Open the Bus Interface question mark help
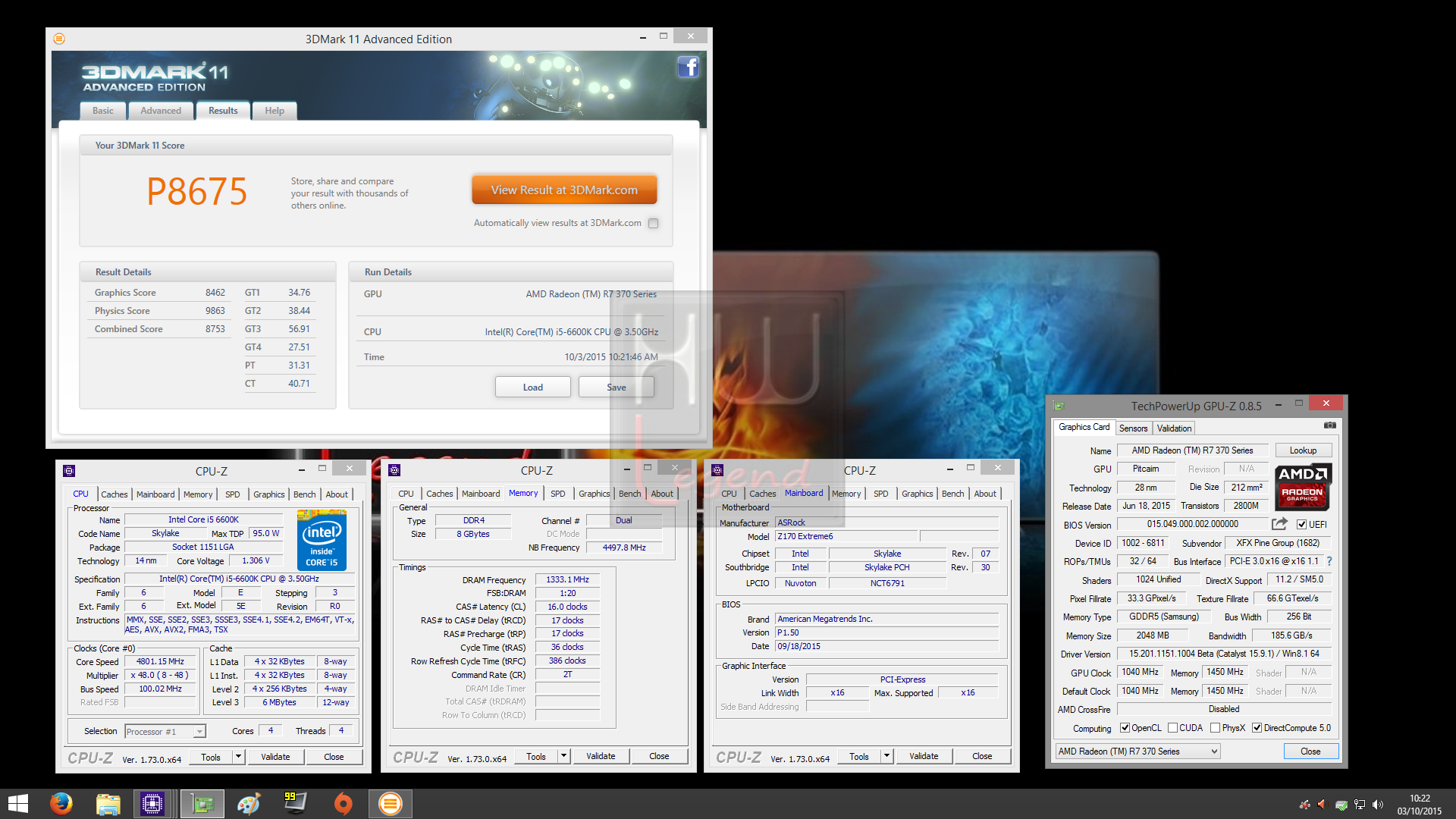Image resolution: width=1456 pixels, height=819 pixels. (x=1329, y=561)
